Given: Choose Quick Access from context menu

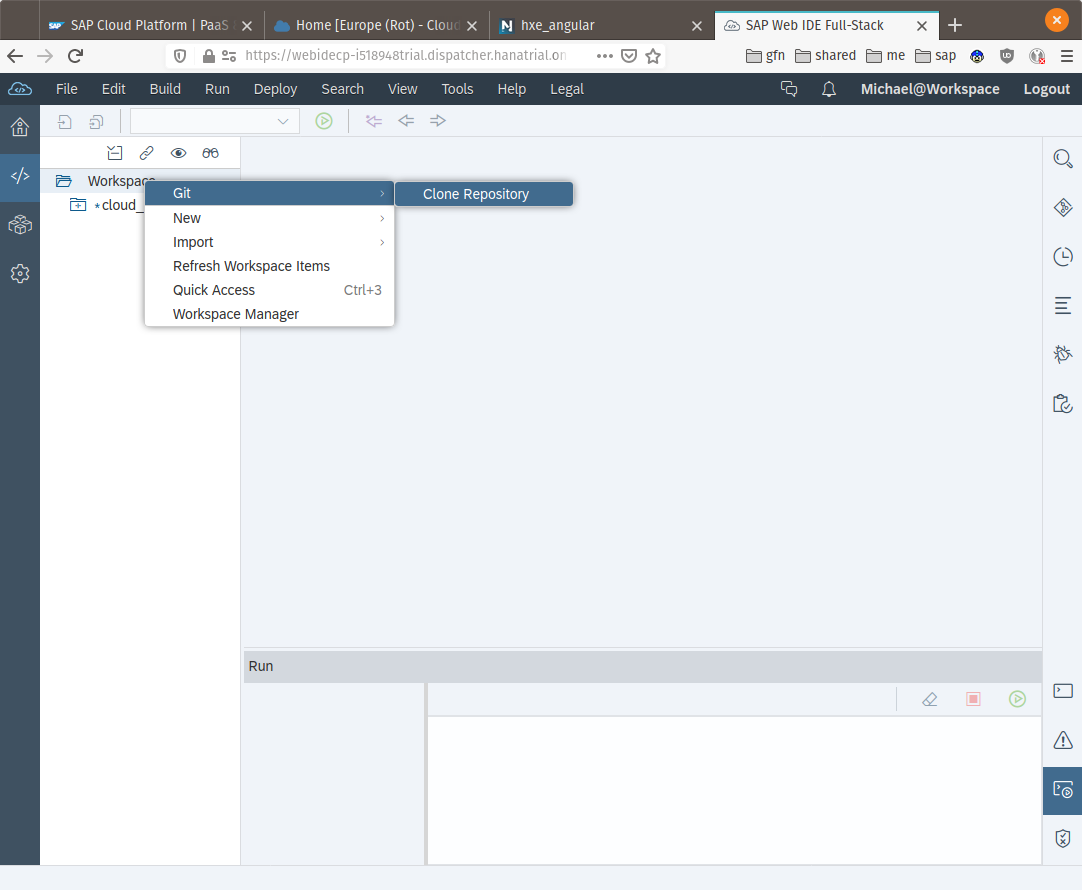Looking at the screenshot, I should (269, 290).
